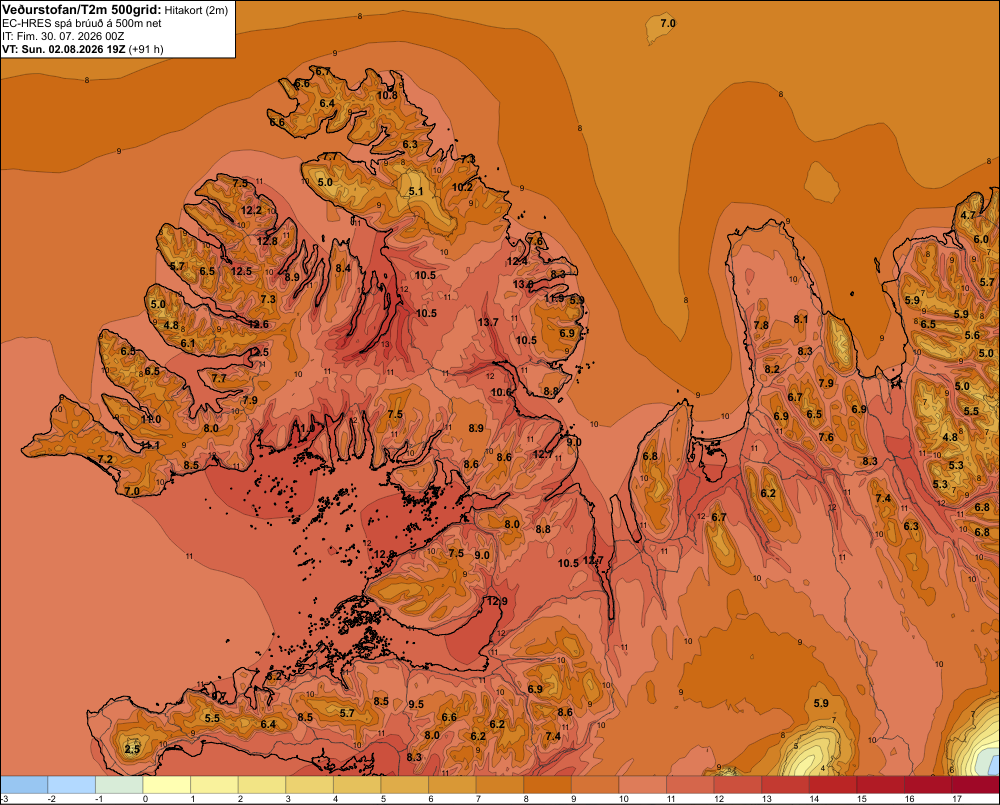Select the red 13 legend swatch
The height and width of the screenshot is (805, 1000).
point(786,784)
